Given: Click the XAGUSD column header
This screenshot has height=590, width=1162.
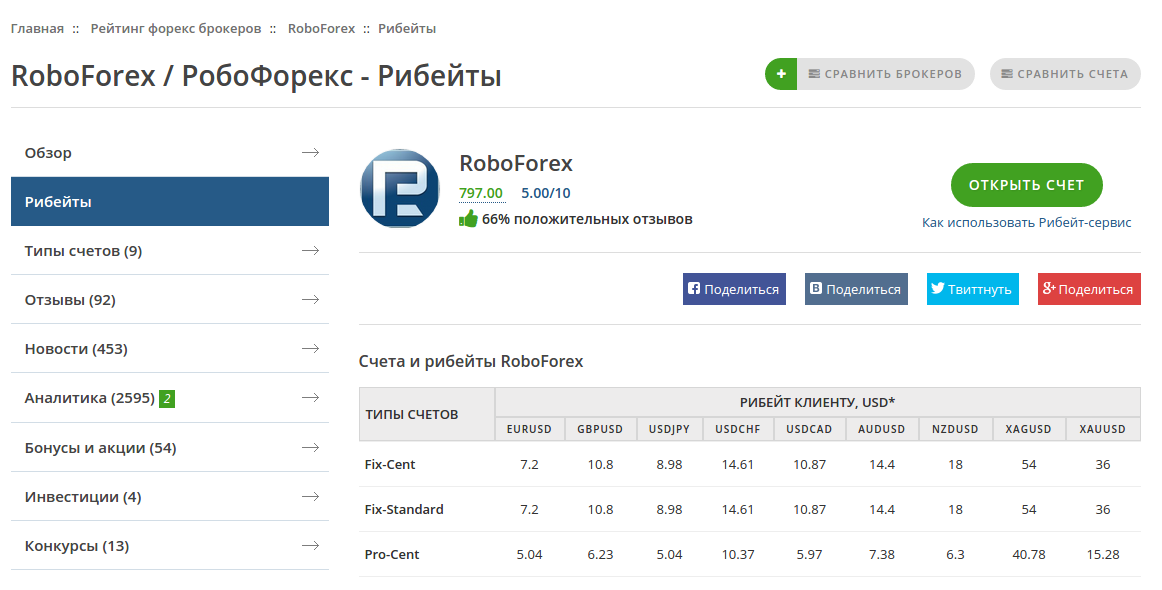Looking at the screenshot, I should coord(1029,429).
